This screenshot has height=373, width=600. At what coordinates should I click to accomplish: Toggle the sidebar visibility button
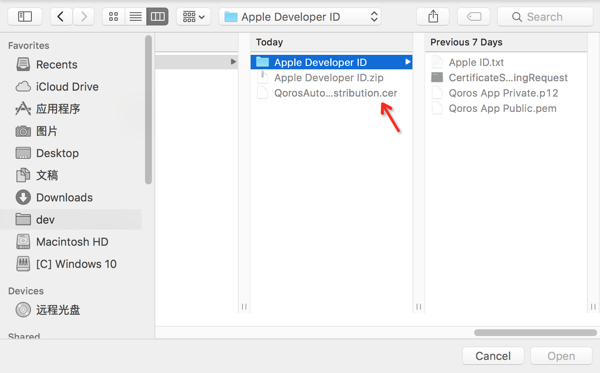[x=25, y=16]
